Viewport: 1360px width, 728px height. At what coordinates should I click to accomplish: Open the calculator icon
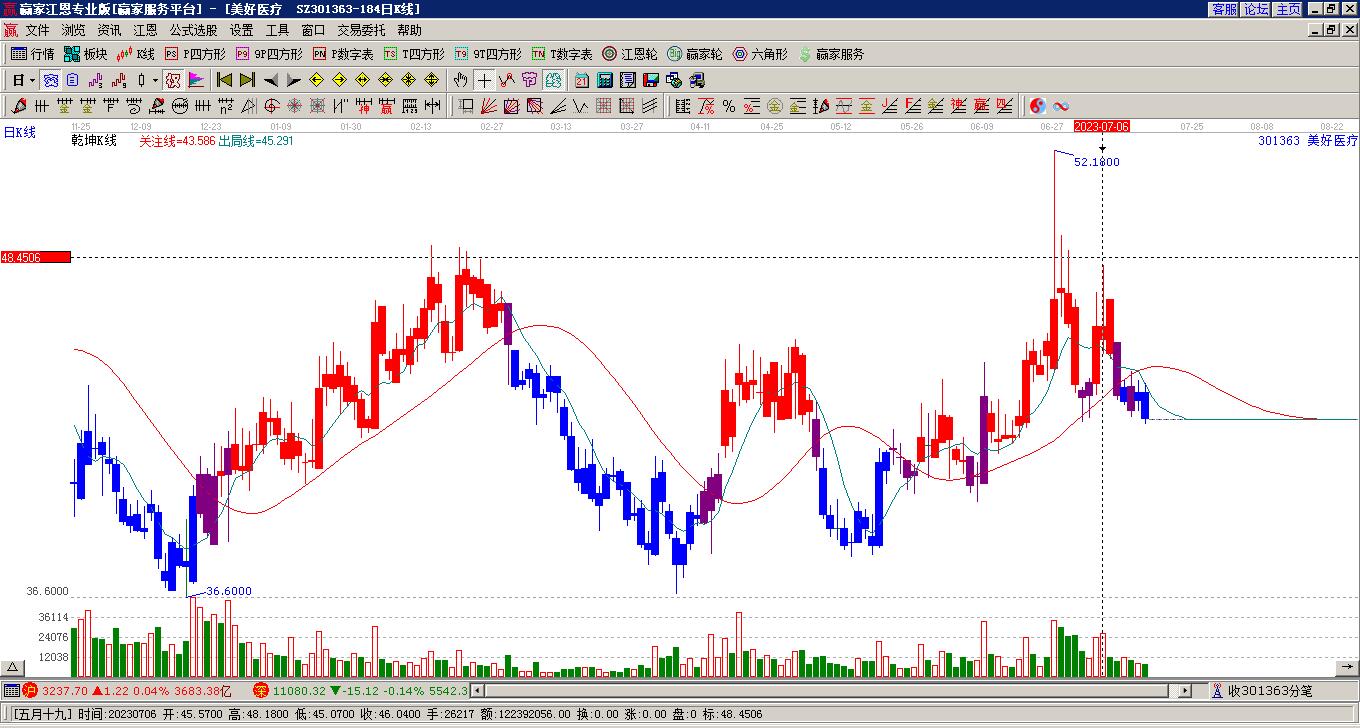click(x=605, y=80)
